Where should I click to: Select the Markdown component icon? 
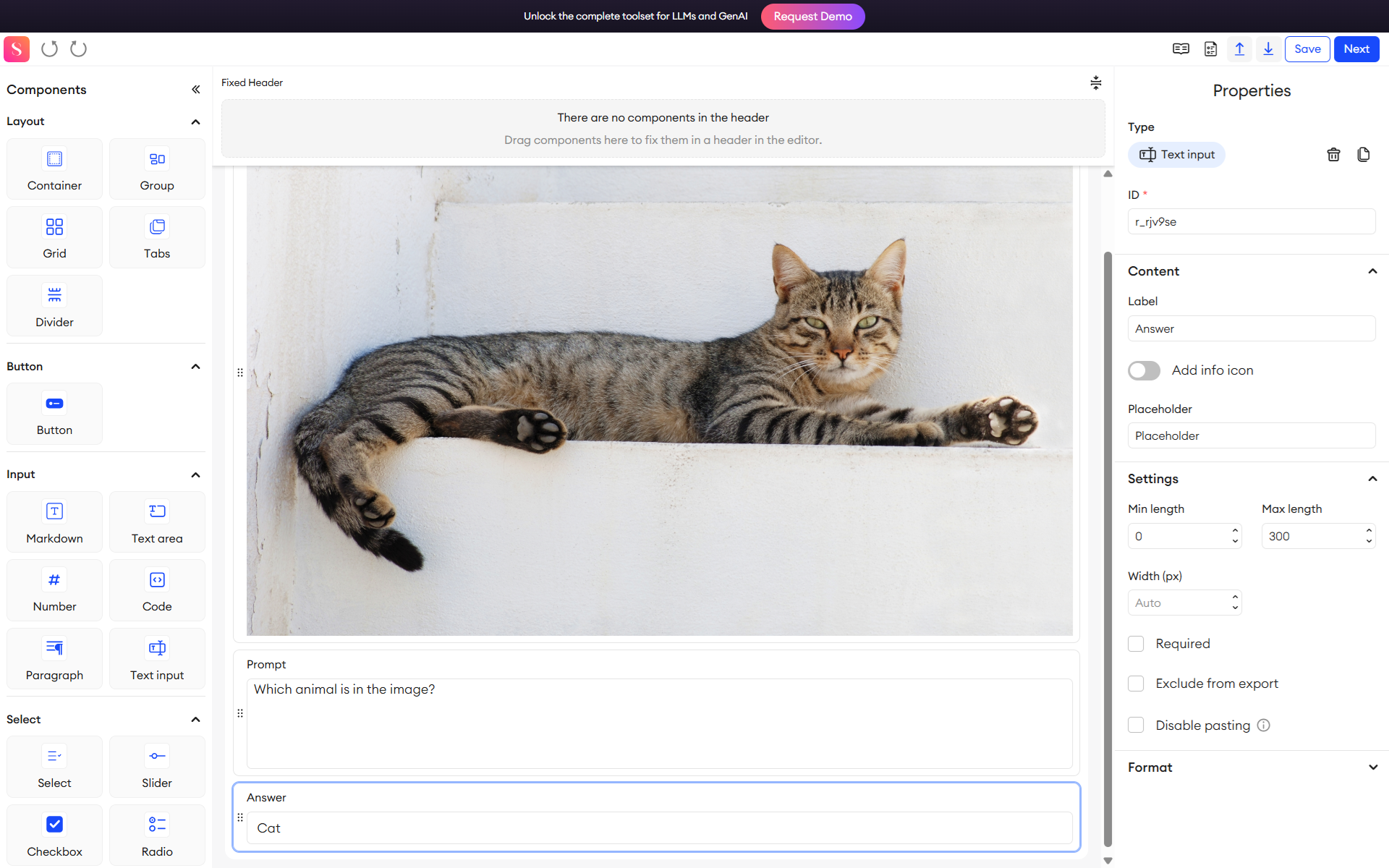tap(54, 511)
